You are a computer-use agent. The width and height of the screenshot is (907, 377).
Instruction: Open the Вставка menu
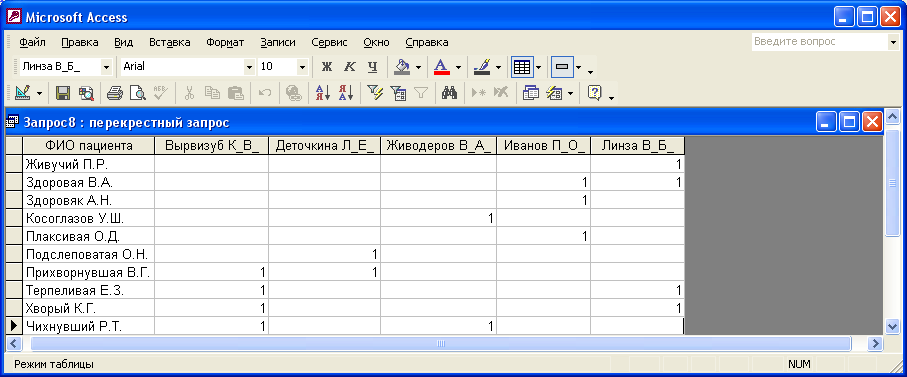169,42
